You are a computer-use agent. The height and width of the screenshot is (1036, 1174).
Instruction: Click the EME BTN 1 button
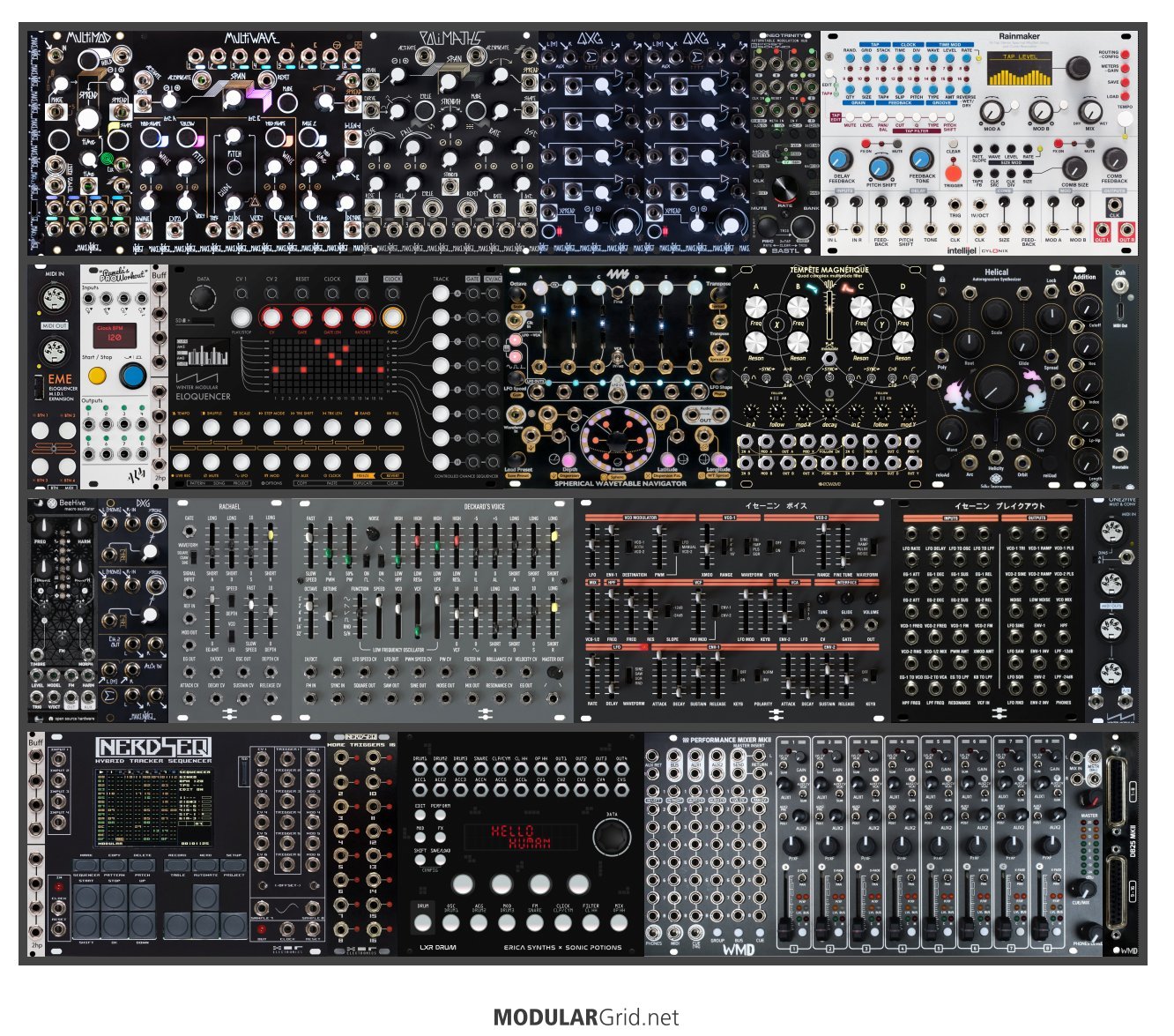[x=41, y=431]
